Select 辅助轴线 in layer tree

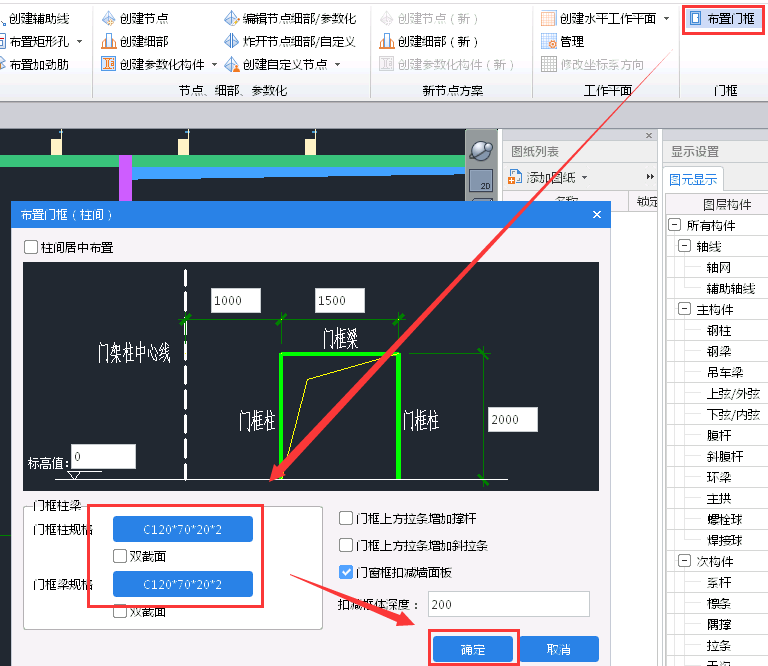731,288
